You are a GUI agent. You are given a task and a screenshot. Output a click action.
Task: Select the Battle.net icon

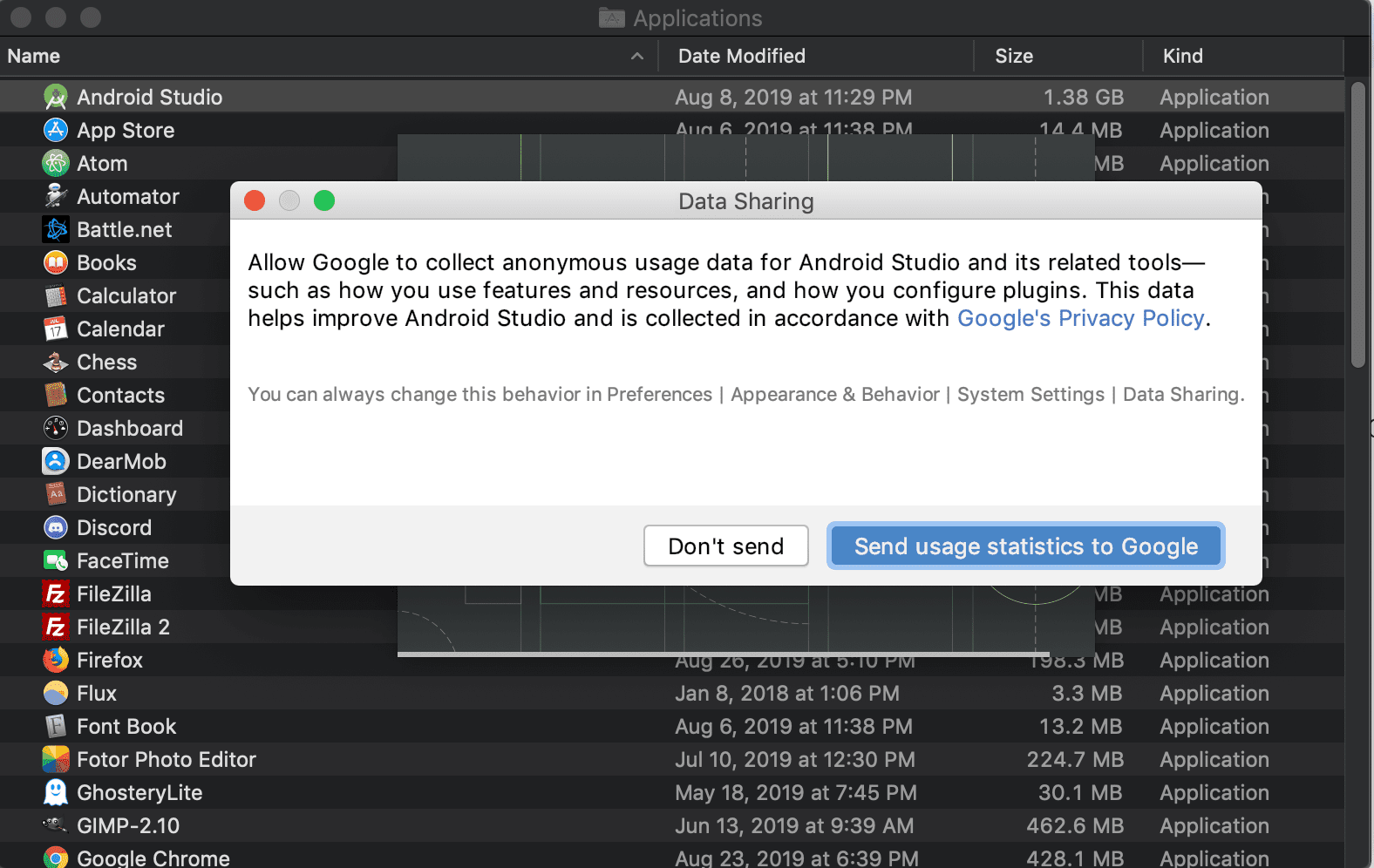pos(56,229)
